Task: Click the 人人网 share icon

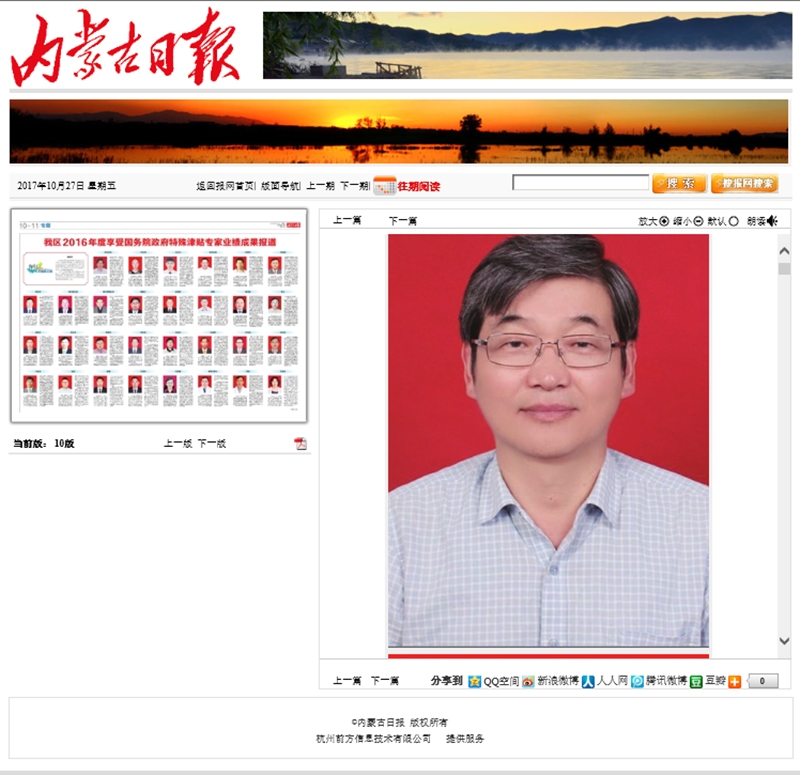Action: 589,681
